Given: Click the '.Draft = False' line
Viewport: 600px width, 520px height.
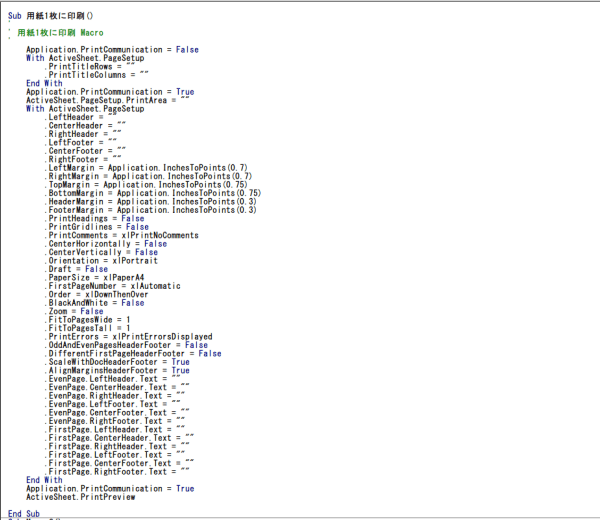Looking at the screenshot, I should 76,269.
